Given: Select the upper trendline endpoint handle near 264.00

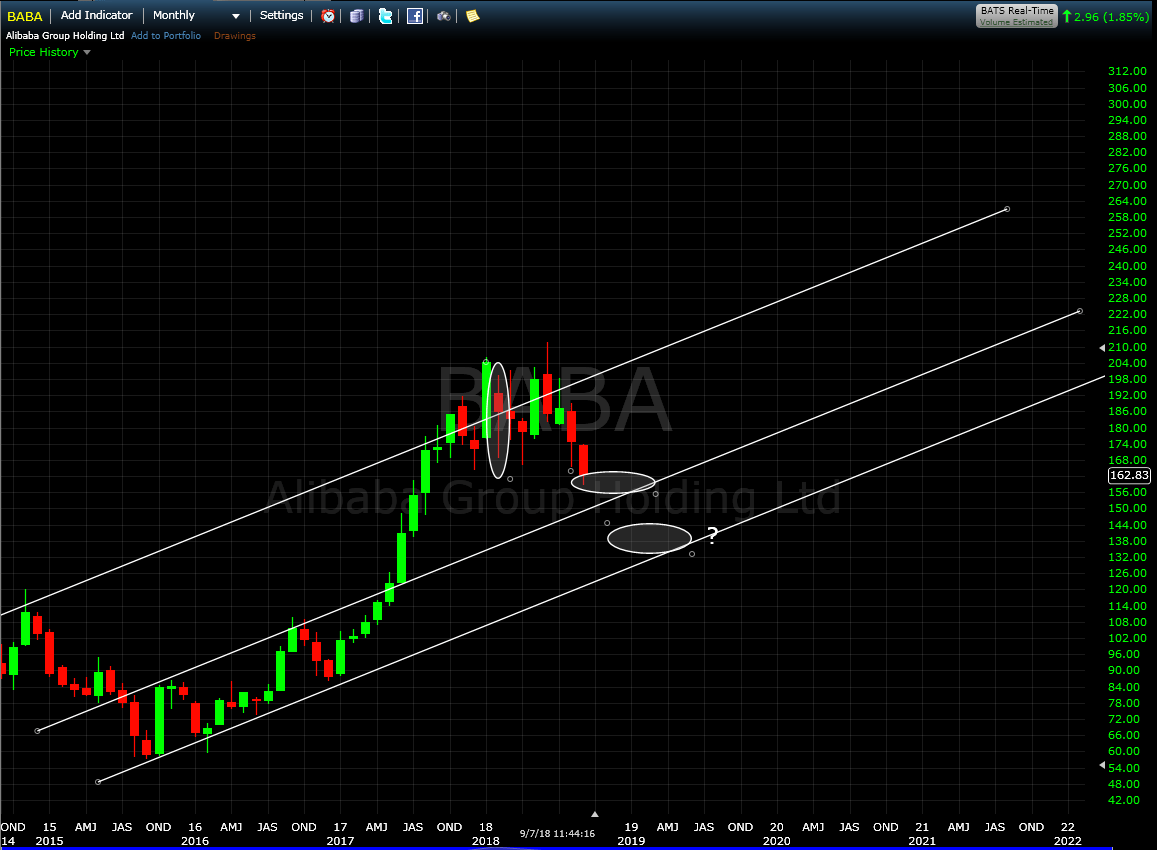Looking at the screenshot, I should pyautogui.click(x=1007, y=210).
